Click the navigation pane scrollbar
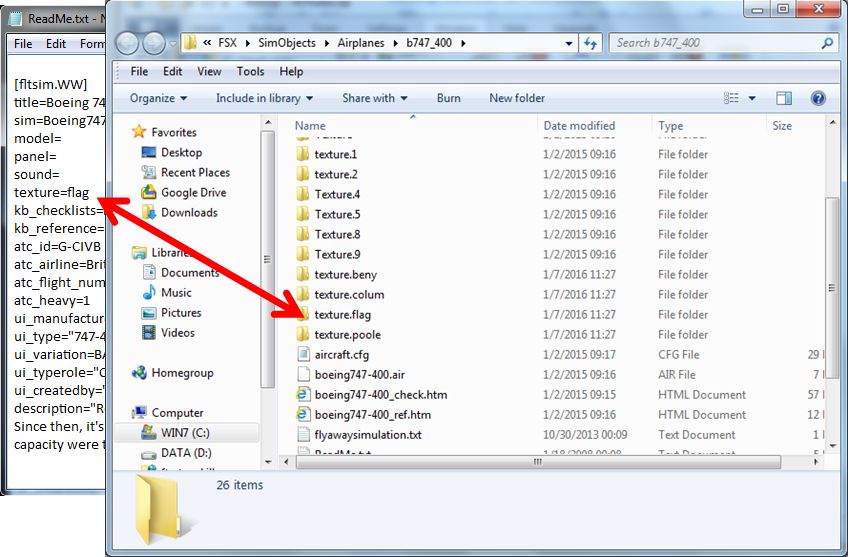Screen dimensions: 848x557 coord(267,258)
